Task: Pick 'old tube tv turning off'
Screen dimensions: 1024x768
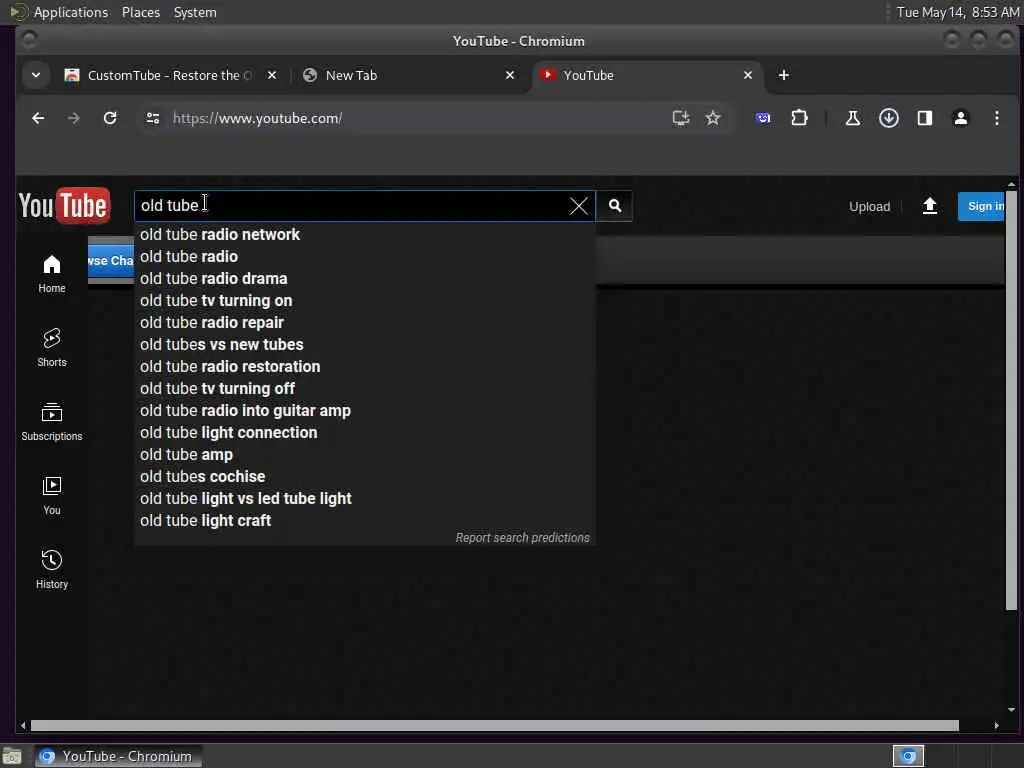Action: tap(364, 389)
